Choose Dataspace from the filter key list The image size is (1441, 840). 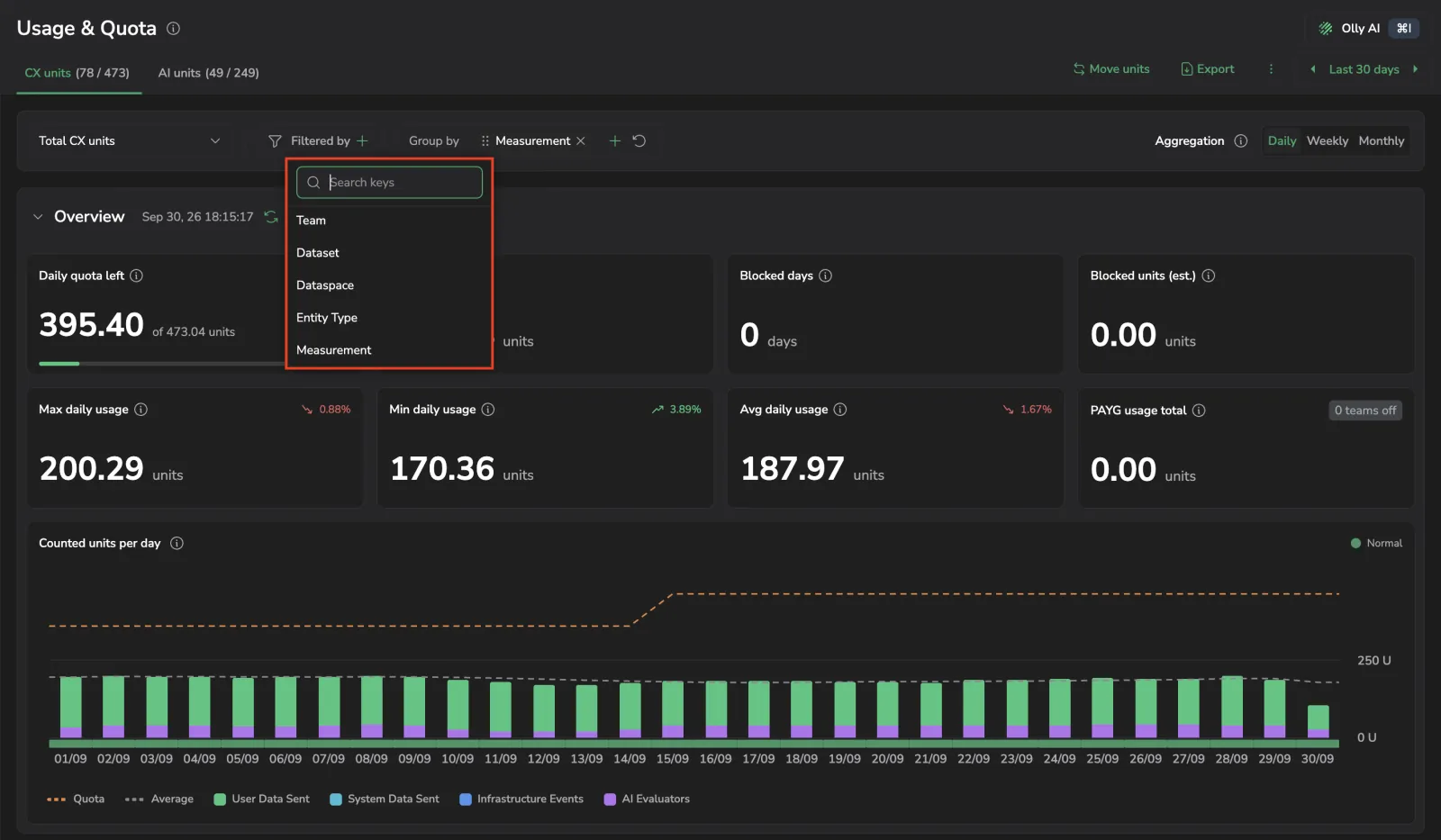pos(389,285)
